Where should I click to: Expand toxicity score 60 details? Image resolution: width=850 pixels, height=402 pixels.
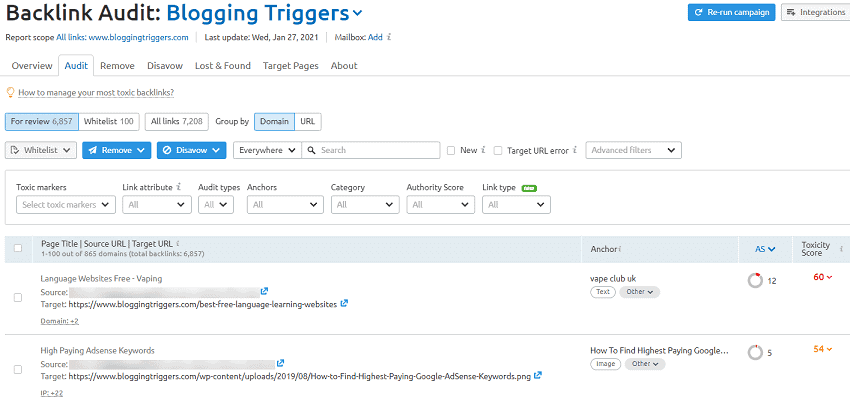click(822, 277)
